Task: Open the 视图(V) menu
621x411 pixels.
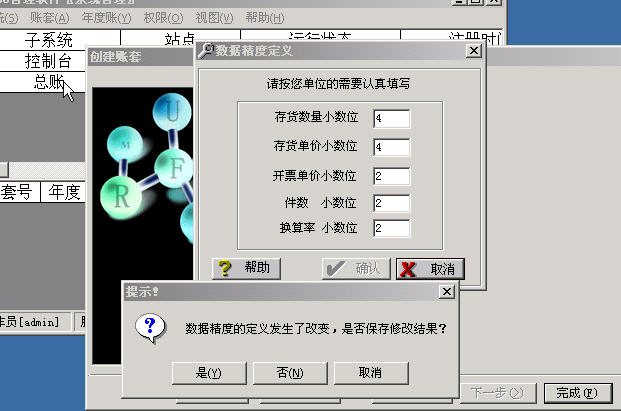Action: point(214,18)
